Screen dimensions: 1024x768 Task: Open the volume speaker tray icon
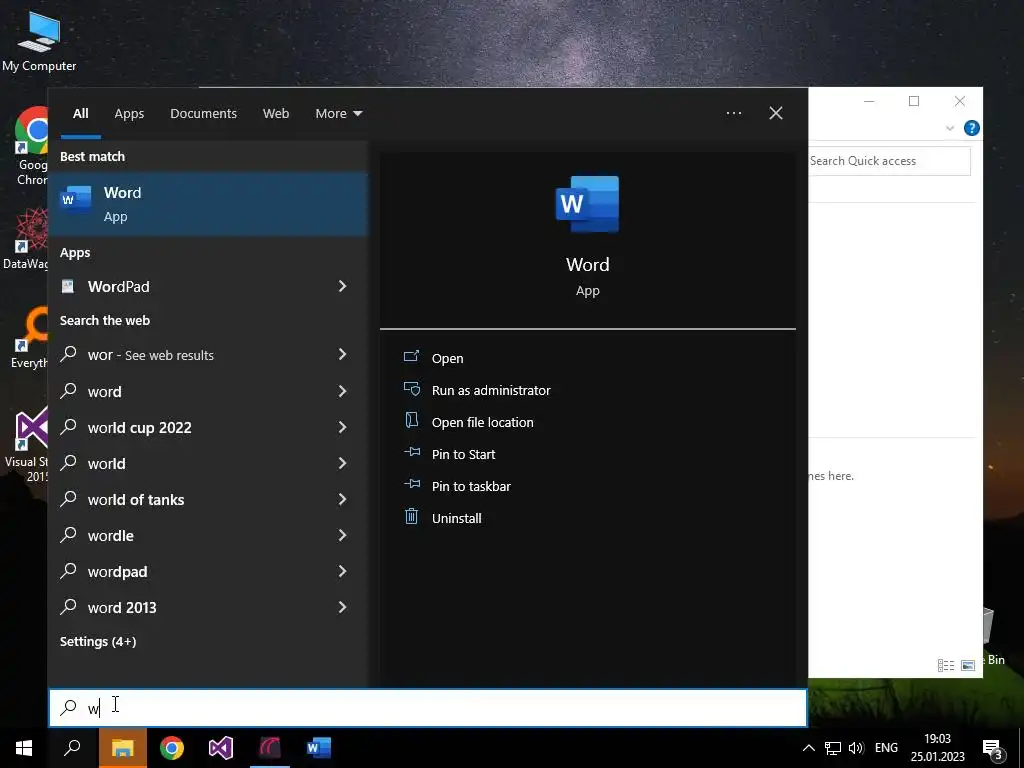coord(856,748)
